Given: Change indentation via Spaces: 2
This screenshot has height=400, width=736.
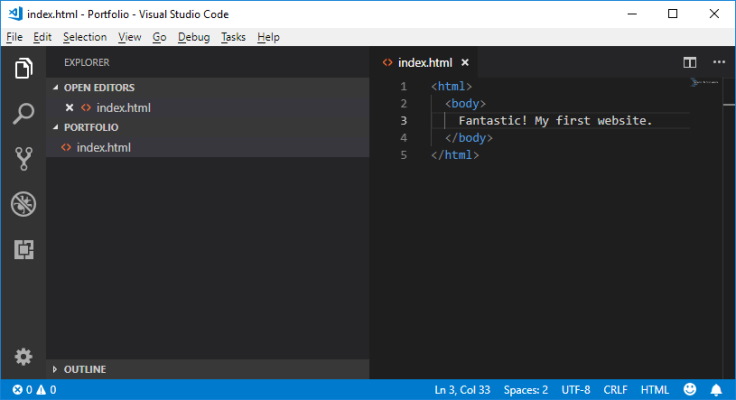Looking at the screenshot, I should (525, 390).
